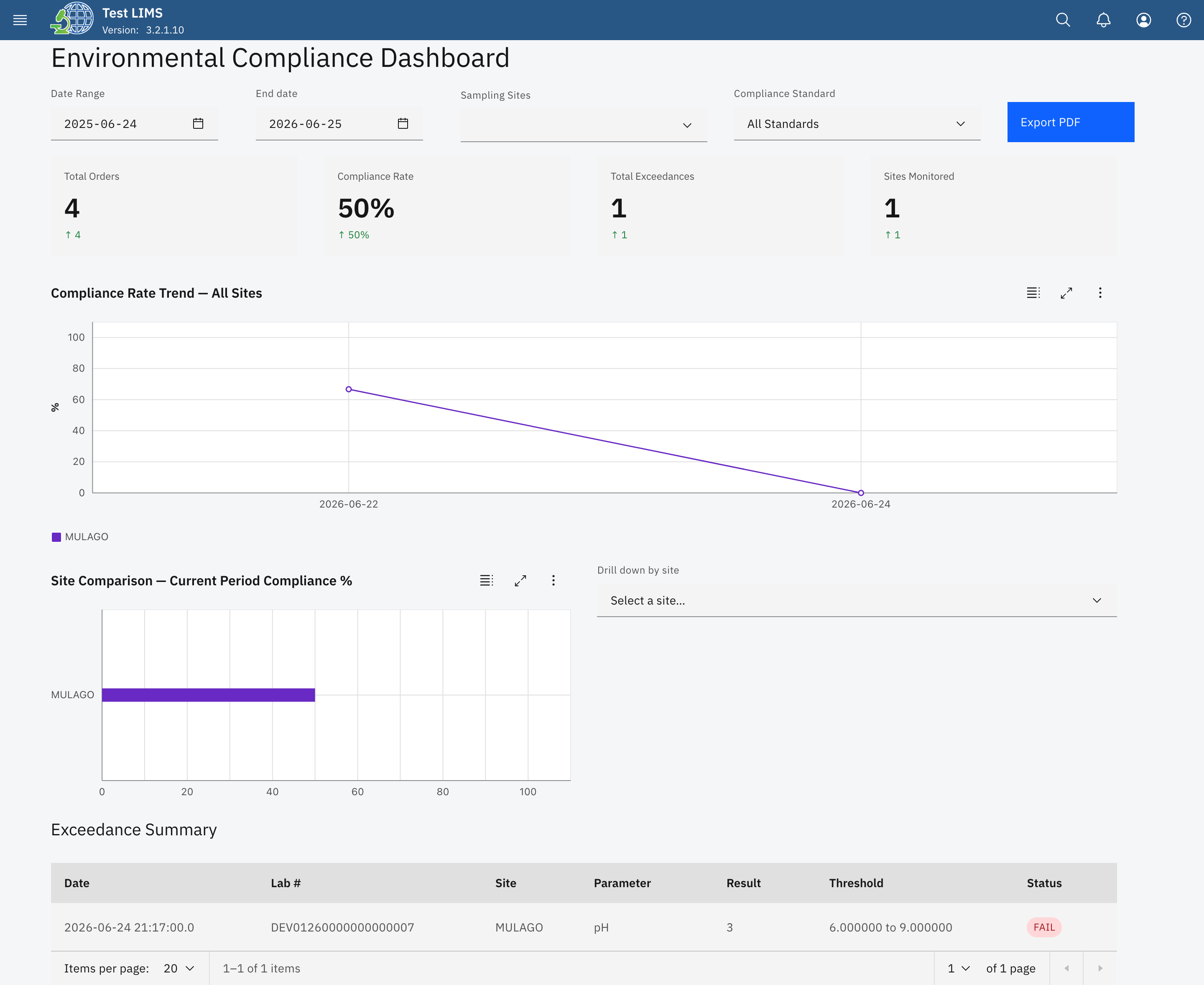Click the purple MULAGO bar in Site Comparison
Screen dimensions: 1204x985
coord(208,694)
